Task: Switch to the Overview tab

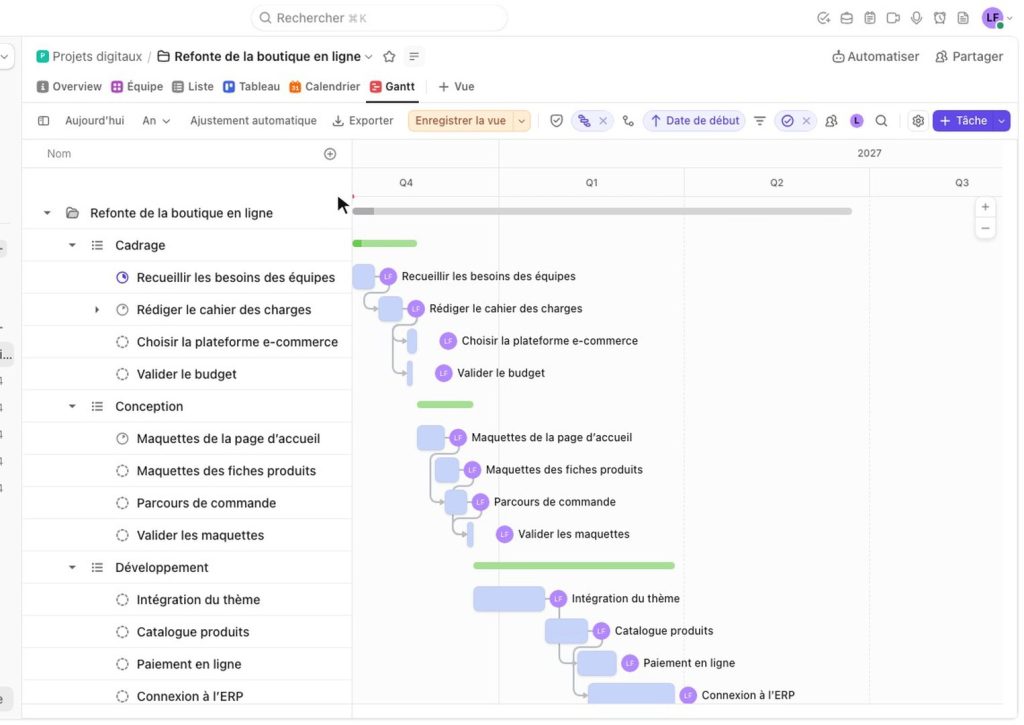Action: point(69,87)
